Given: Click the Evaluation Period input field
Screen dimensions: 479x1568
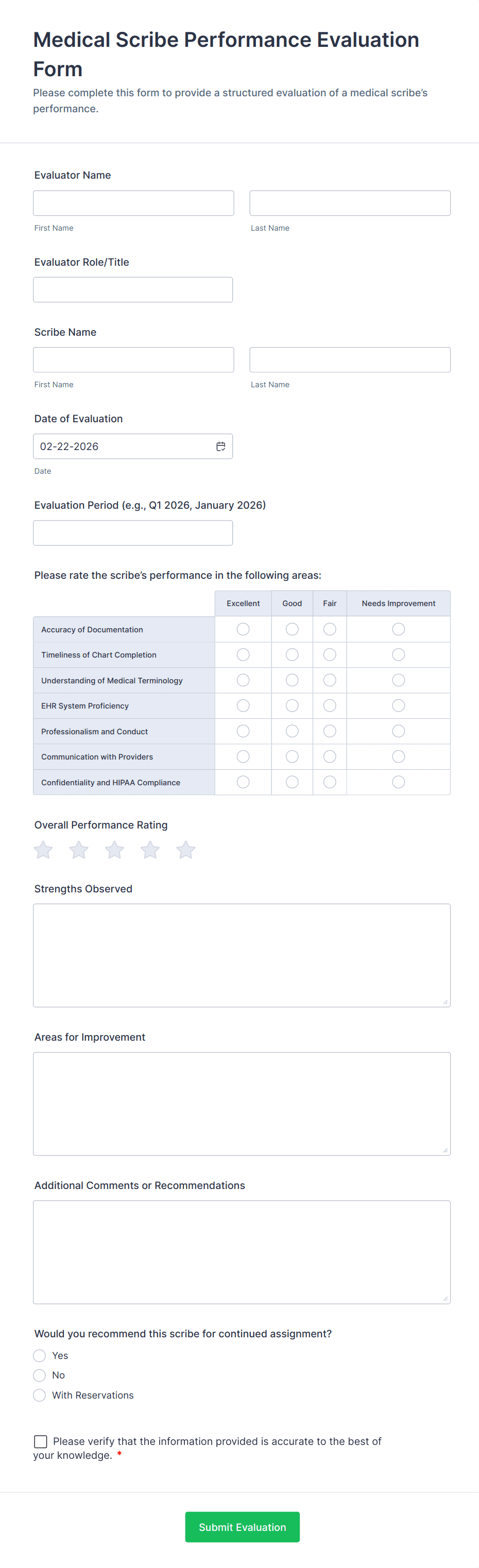Looking at the screenshot, I should pyautogui.click(x=133, y=532).
